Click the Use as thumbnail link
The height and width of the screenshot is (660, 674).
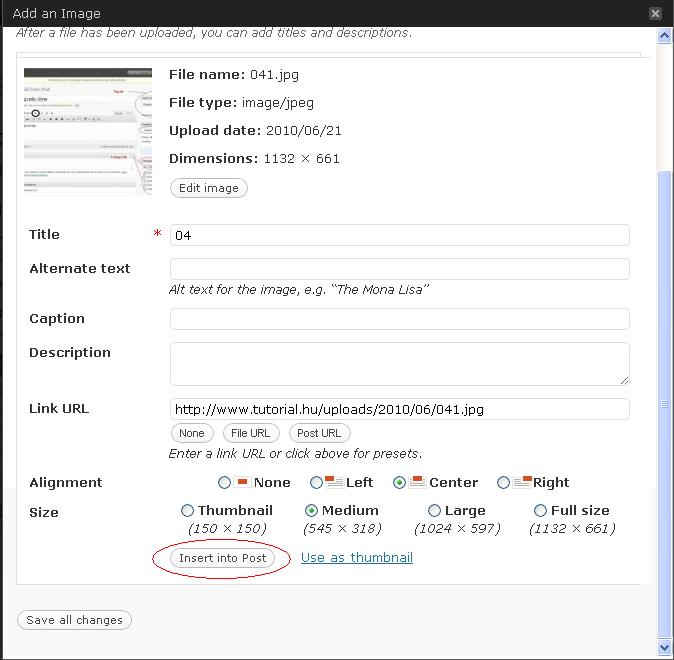point(357,558)
